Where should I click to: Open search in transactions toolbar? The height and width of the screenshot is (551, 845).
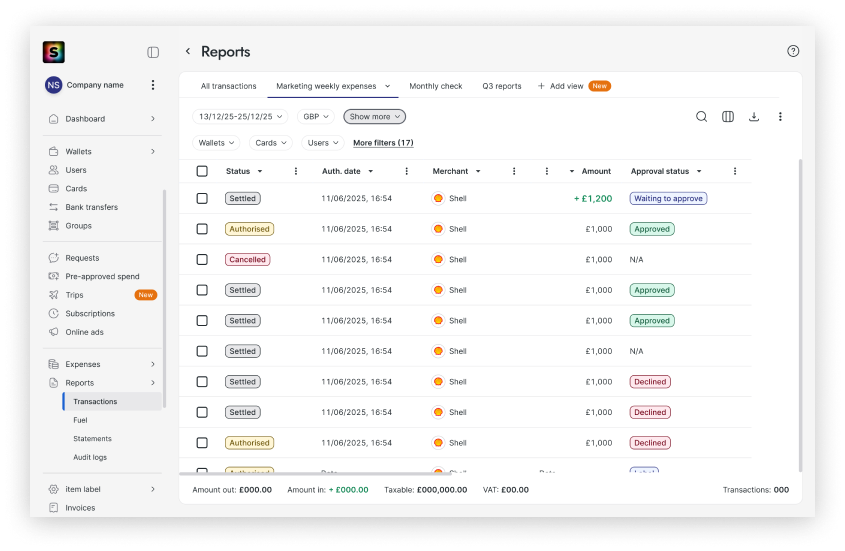701,116
